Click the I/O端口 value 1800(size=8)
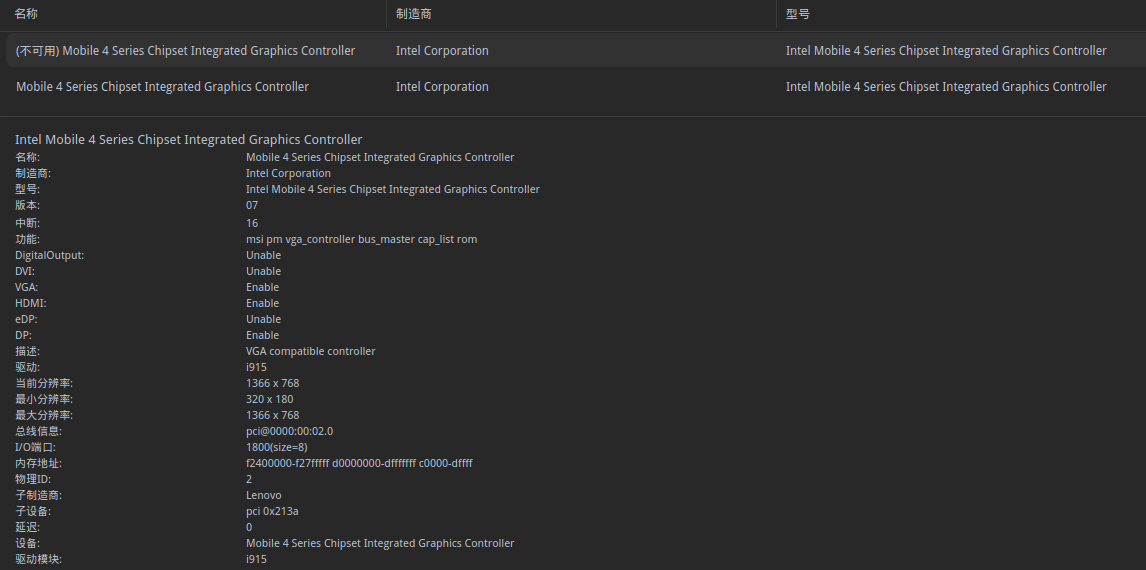 pos(276,447)
